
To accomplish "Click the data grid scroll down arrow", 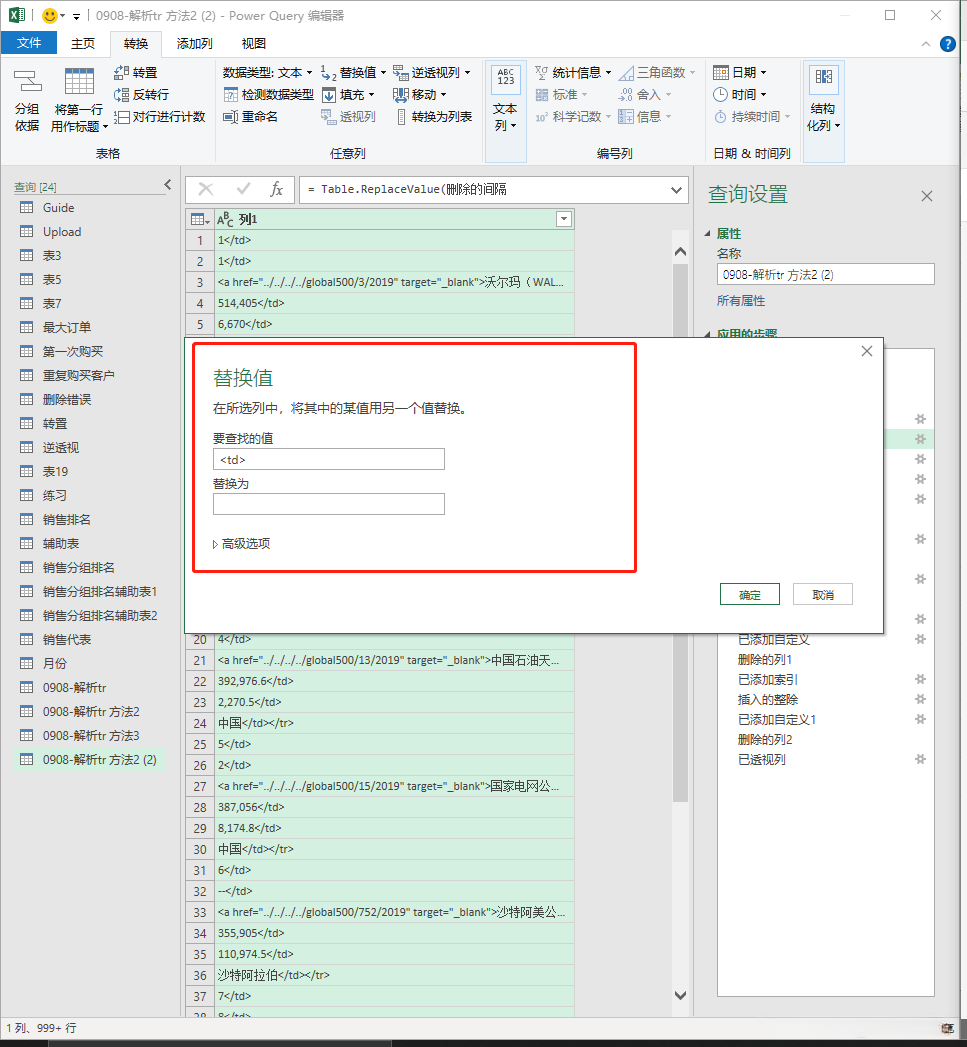I will point(681,996).
